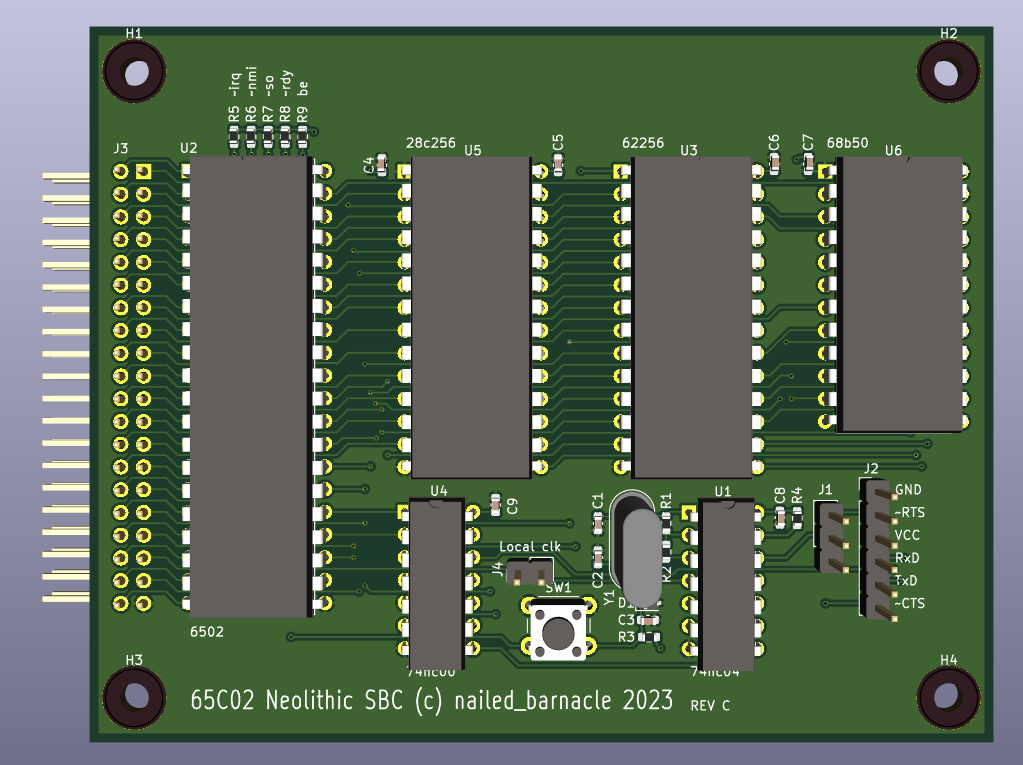
Task: Click the U2 6502 processor chip
Action: pos(249,386)
